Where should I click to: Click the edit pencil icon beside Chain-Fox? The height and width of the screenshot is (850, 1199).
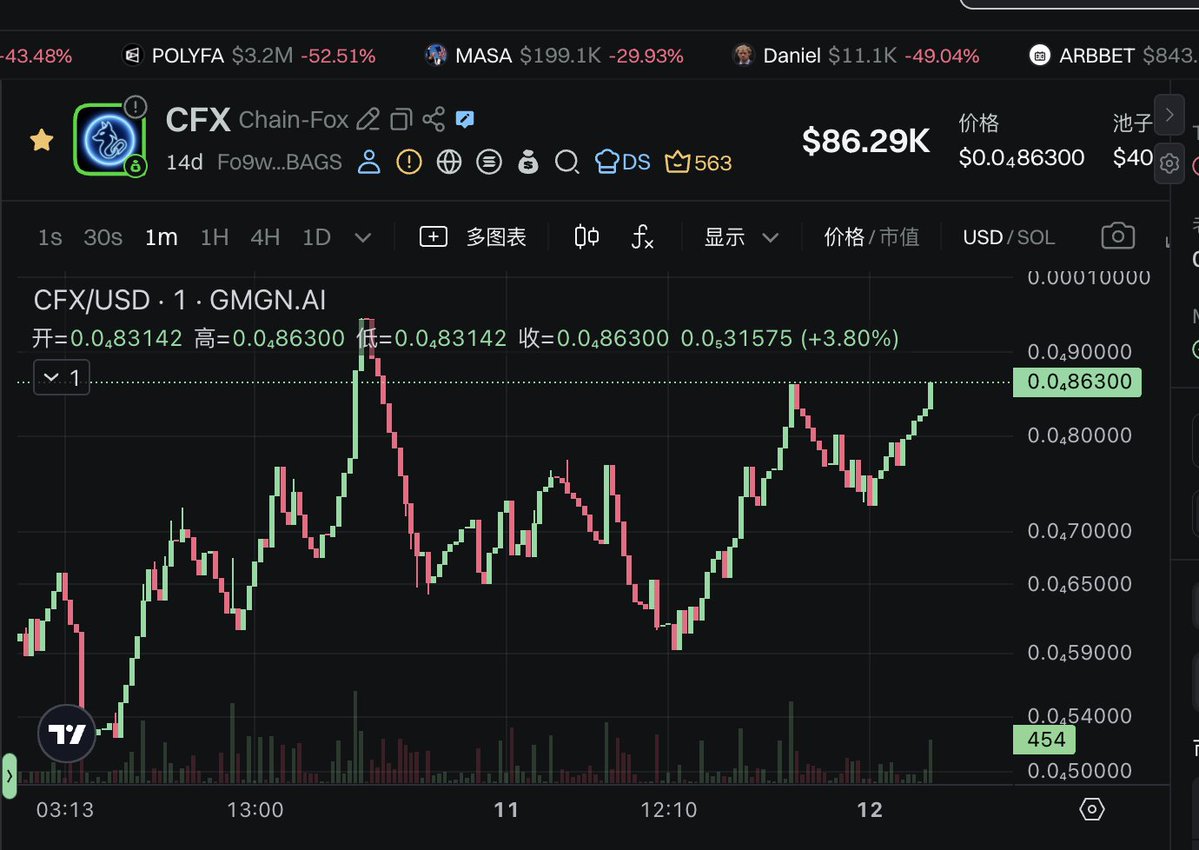click(368, 119)
